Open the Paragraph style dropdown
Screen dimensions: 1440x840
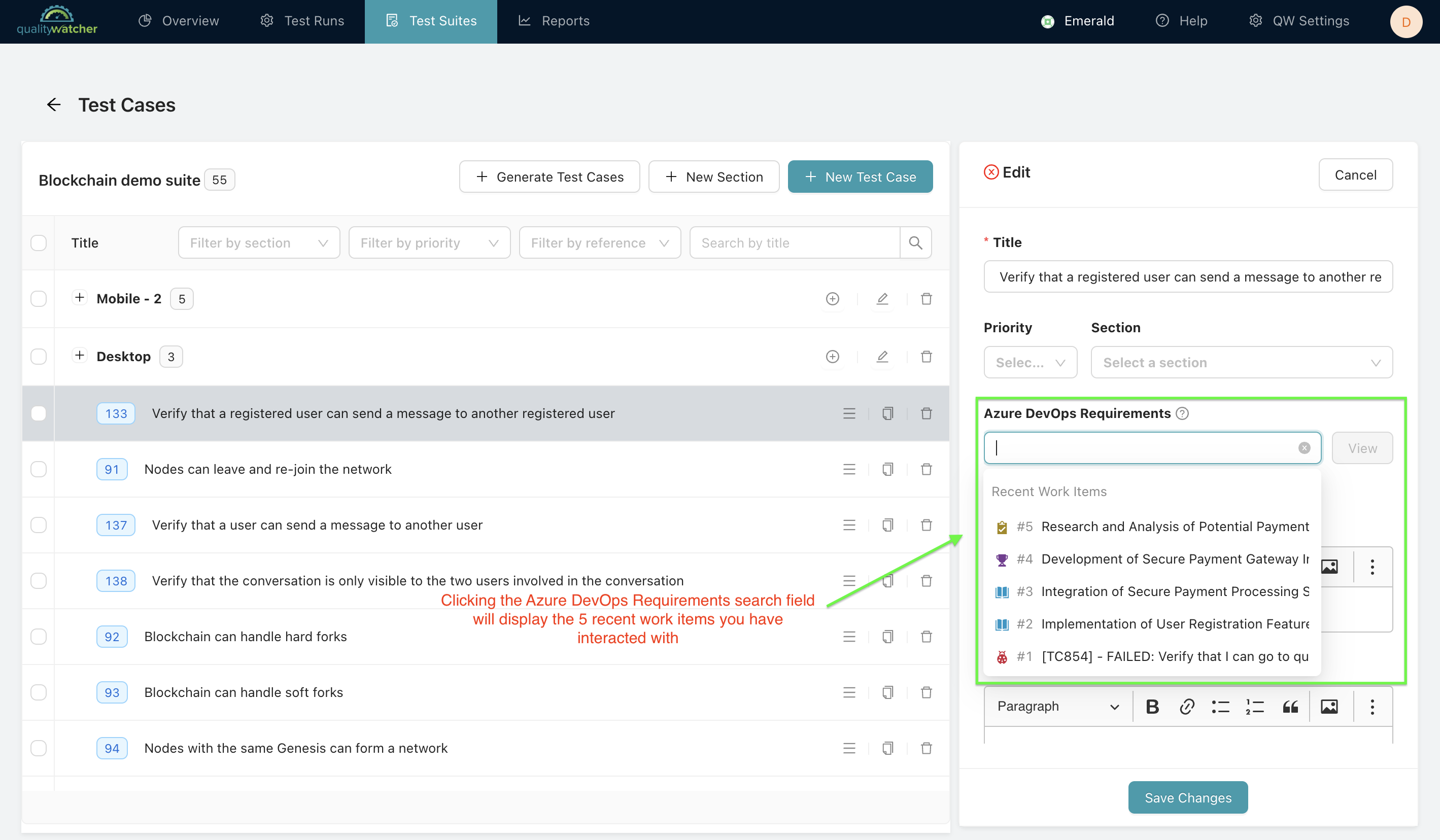[x=1058, y=707]
